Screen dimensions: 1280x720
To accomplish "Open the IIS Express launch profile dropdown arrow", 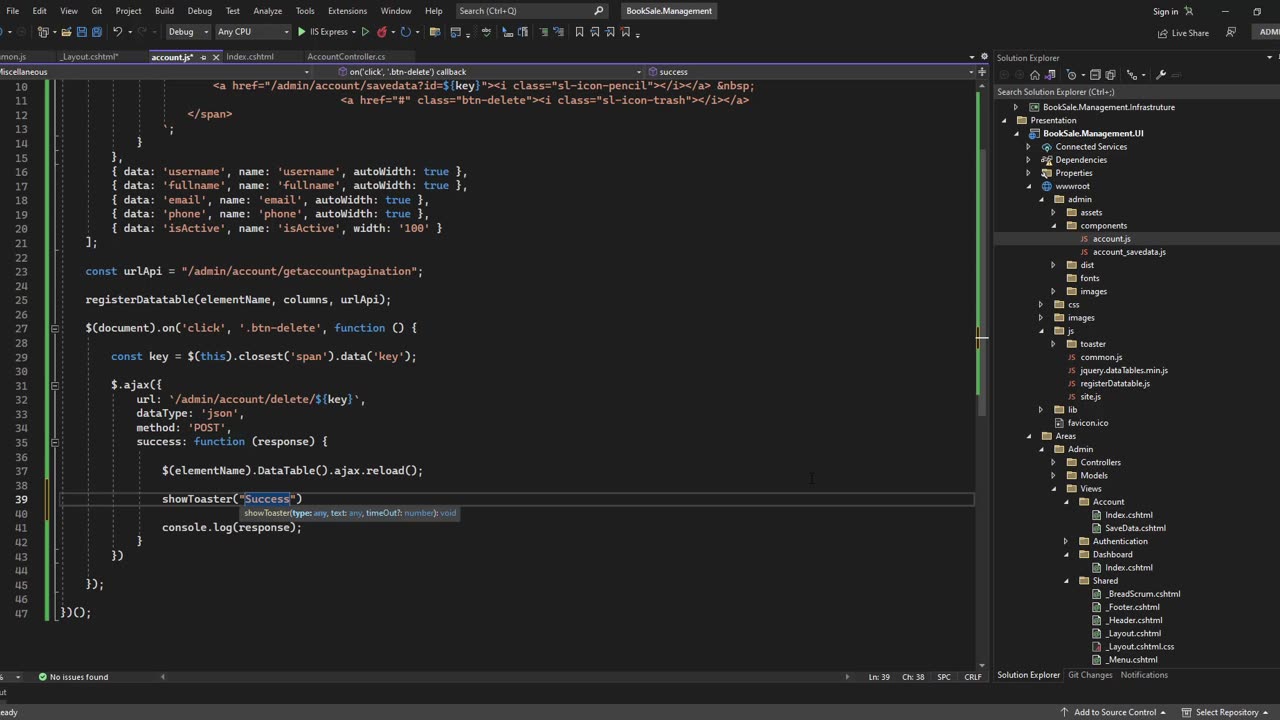I will pos(354,32).
